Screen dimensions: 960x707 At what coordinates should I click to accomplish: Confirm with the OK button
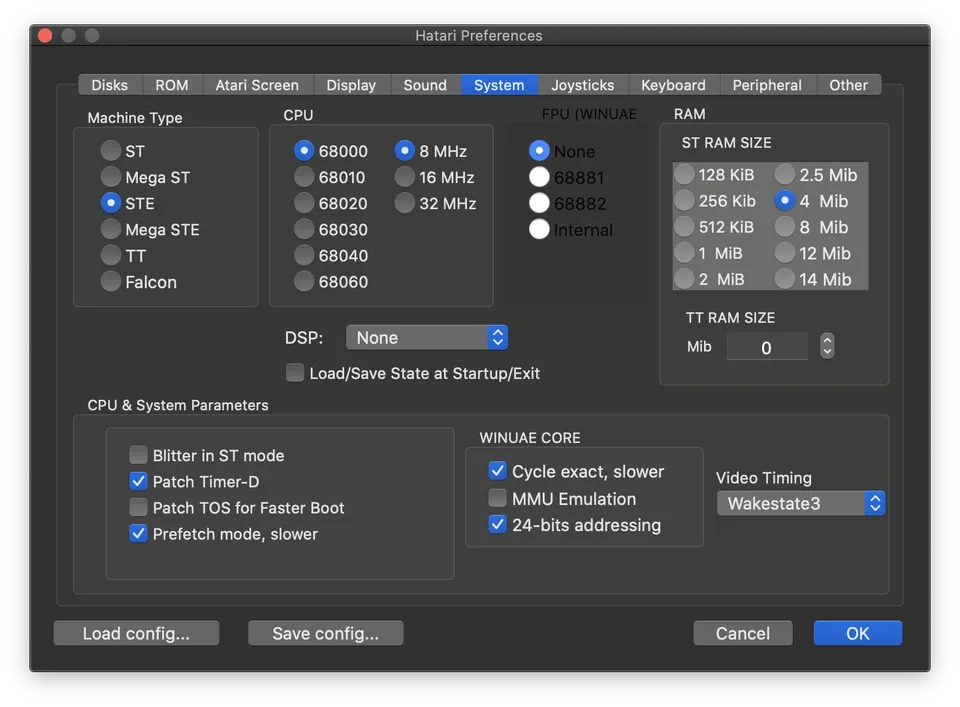pyautogui.click(x=858, y=633)
